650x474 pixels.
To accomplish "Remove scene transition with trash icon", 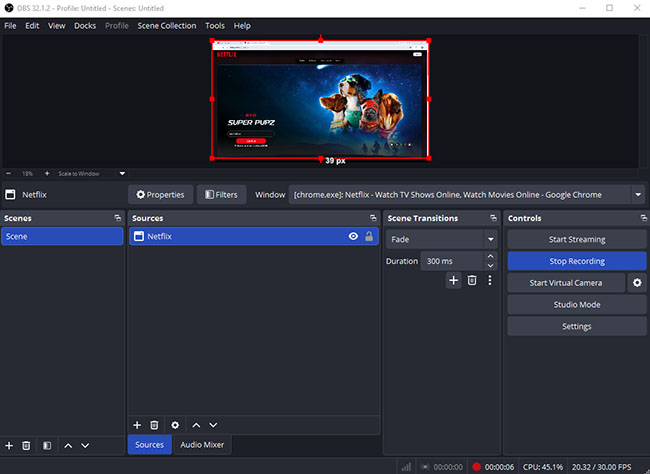I will pos(472,280).
